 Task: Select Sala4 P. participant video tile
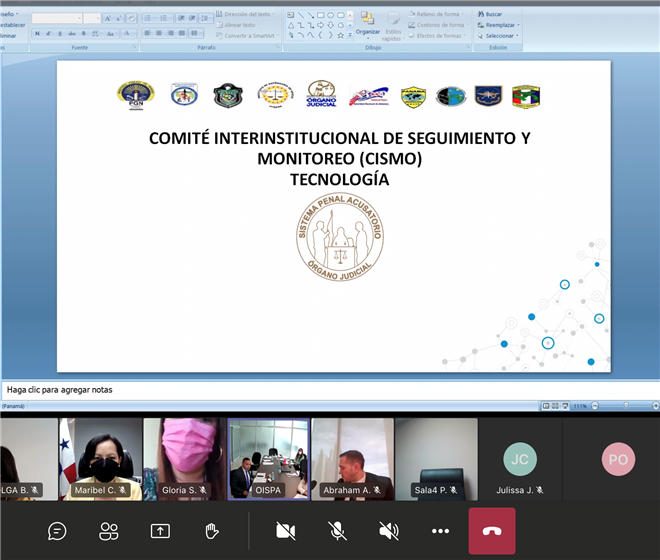[436, 459]
